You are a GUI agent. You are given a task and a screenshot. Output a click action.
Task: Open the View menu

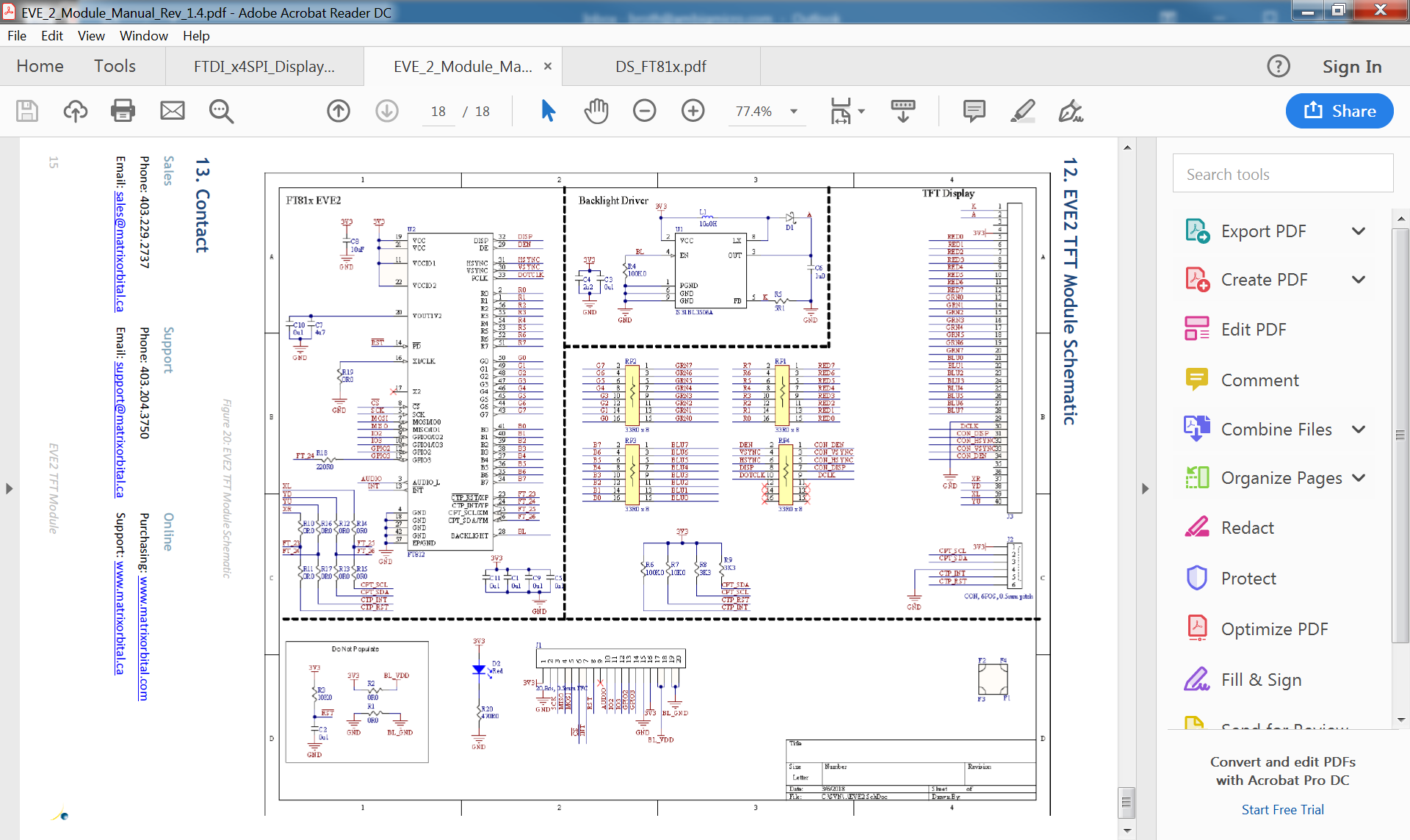tap(91, 35)
